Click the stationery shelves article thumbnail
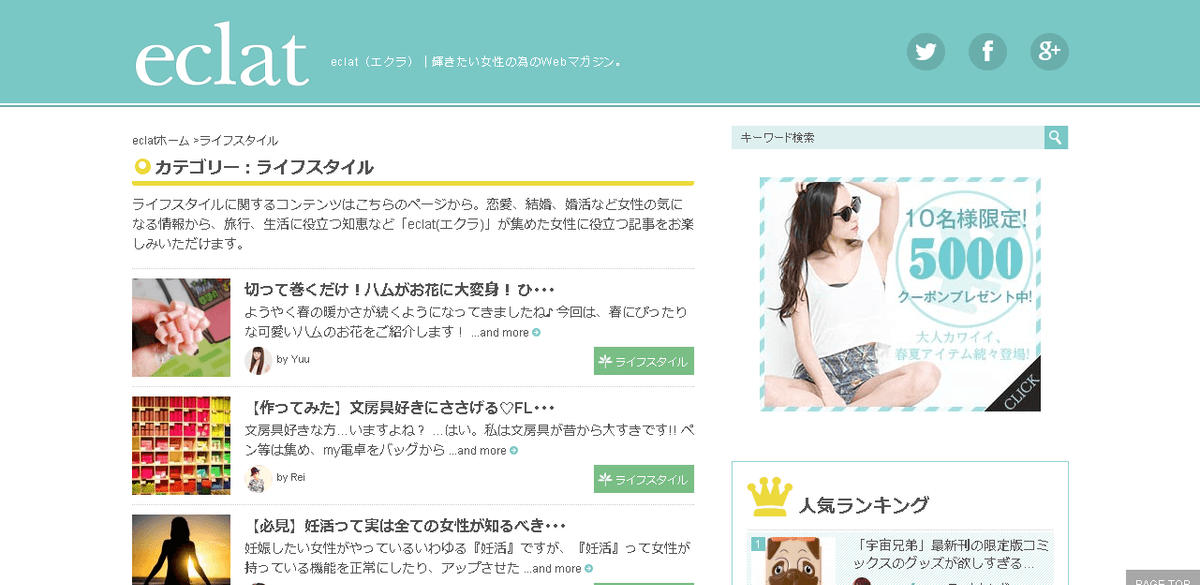 [x=181, y=446]
